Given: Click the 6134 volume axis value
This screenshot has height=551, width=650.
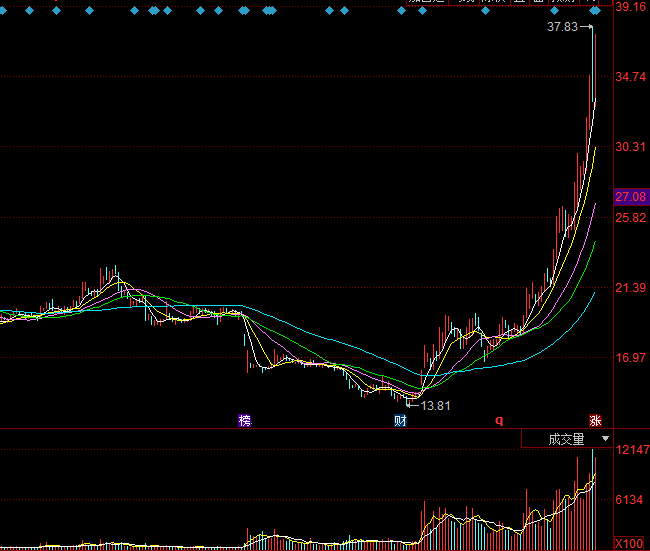Looking at the screenshot, I should point(632,499).
